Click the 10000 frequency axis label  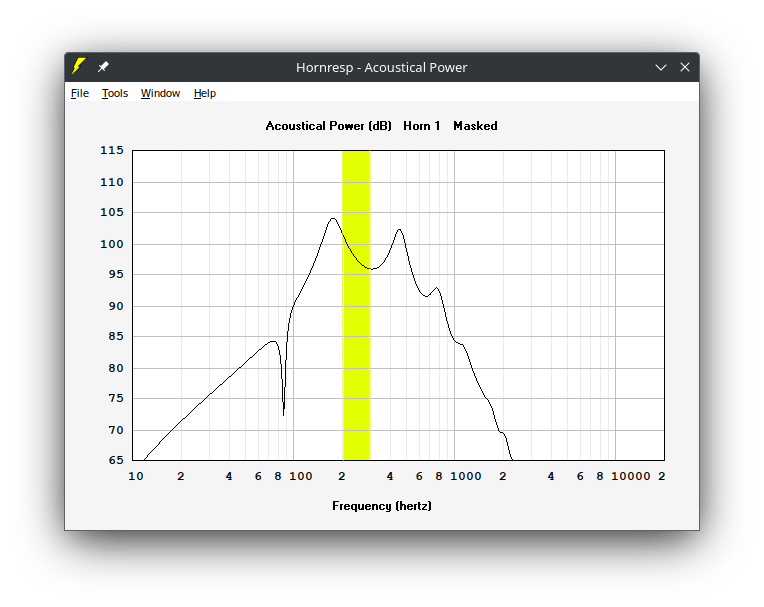631,476
